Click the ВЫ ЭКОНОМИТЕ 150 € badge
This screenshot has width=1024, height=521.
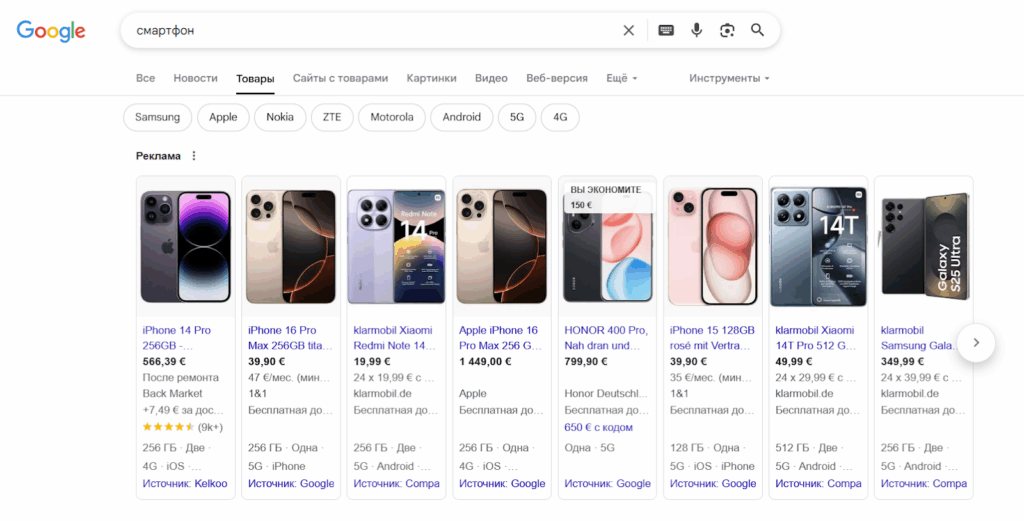(607, 197)
